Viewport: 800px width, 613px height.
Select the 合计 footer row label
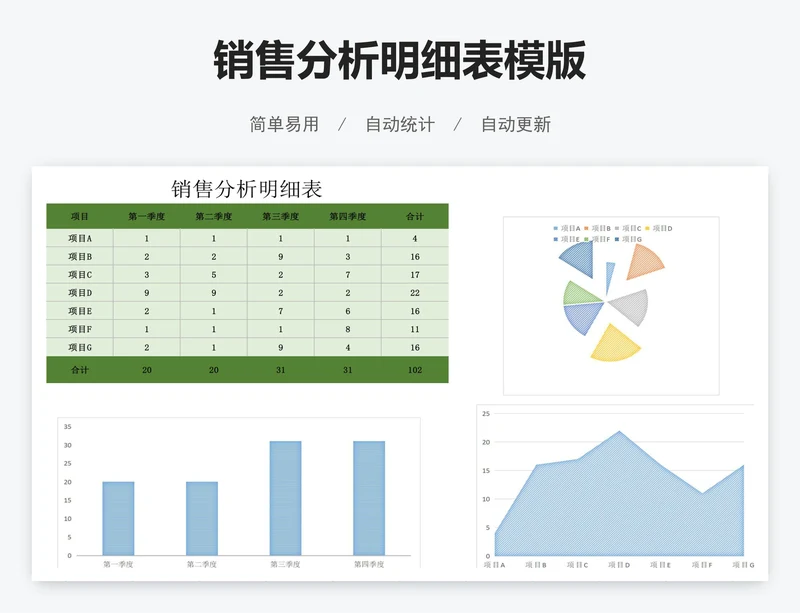click(x=80, y=370)
